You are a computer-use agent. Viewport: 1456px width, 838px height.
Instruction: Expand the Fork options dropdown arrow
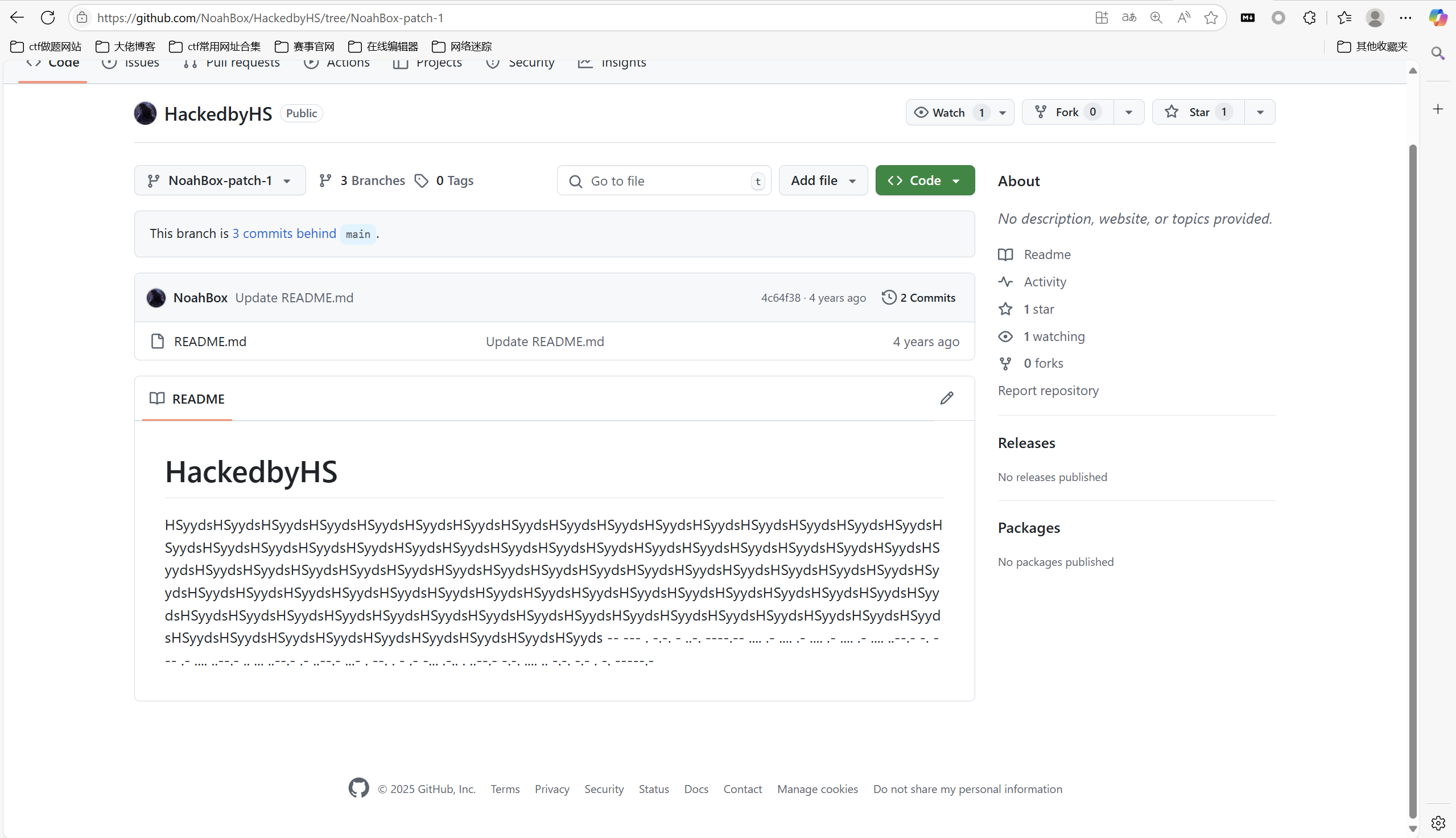point(1129,112)
